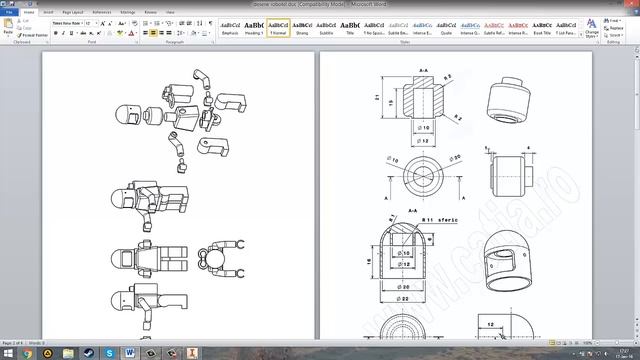The height and width of the screenshot is (360, 640).
Task: Toggle Italic formatting
Action: [63, 33]
